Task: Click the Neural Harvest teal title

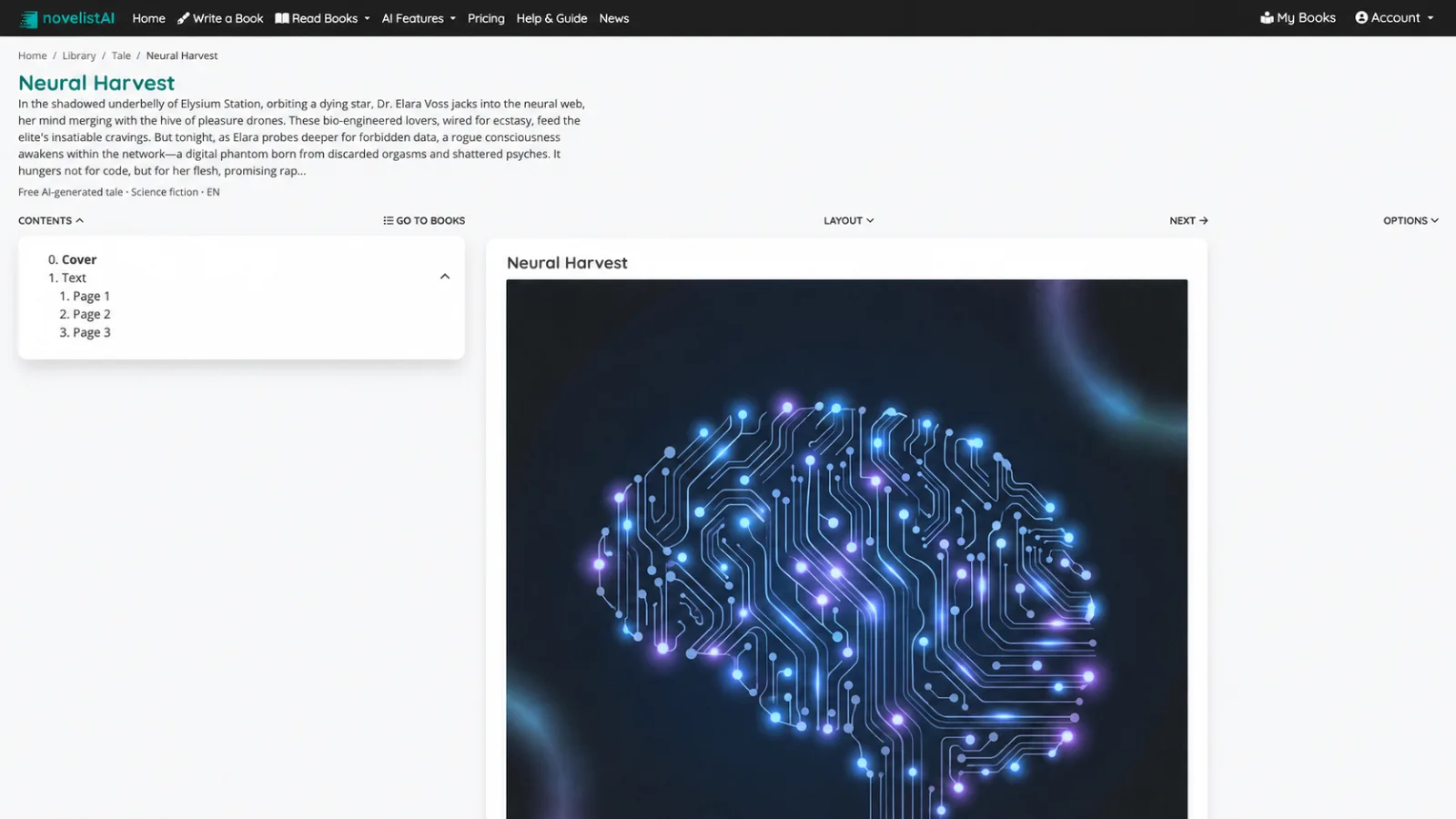Action: coord(96,83)
